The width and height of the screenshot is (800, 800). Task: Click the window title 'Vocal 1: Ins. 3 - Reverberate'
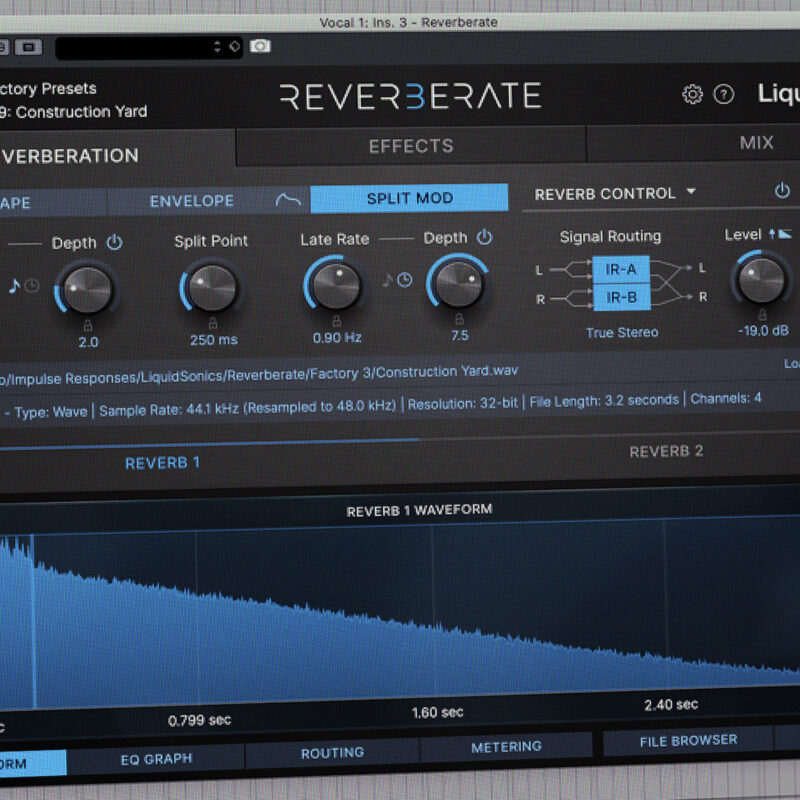(408, 22)
